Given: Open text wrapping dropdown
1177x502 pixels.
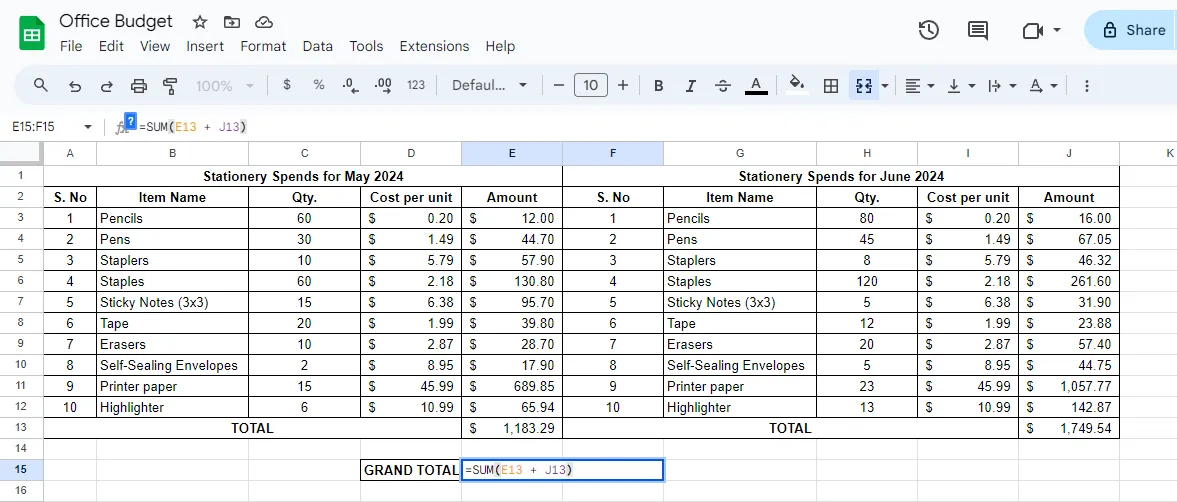Looking at the screenshot, I should (x=1002, y=86).
